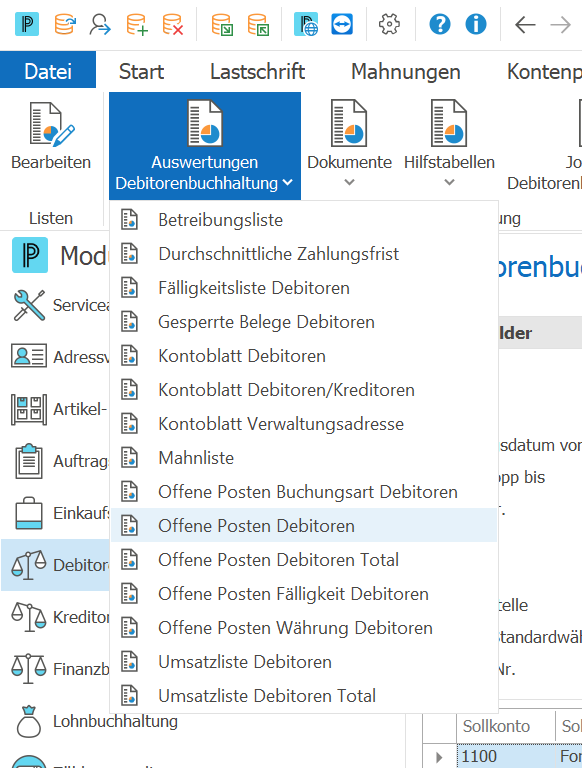Image resolution: width=582 pixels, height=768 pixels.
Task: Go back with the left arrow
Action: coord(525,24)
